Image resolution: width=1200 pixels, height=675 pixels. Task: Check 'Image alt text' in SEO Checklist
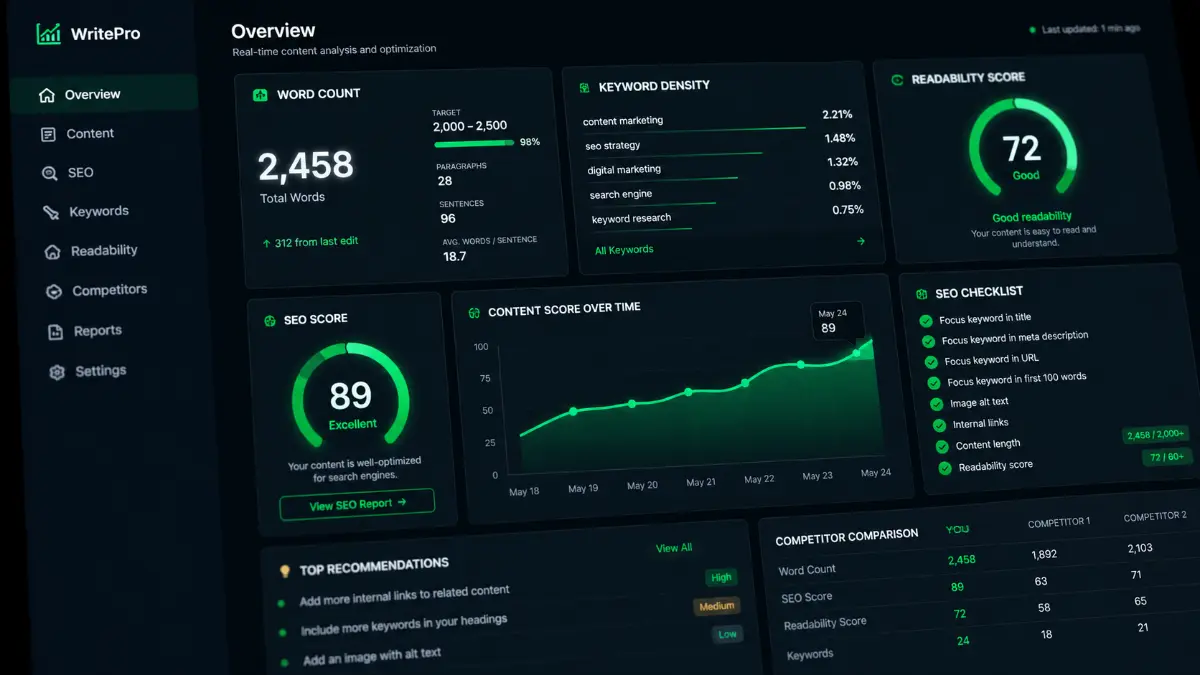click(x=936, y=403)
